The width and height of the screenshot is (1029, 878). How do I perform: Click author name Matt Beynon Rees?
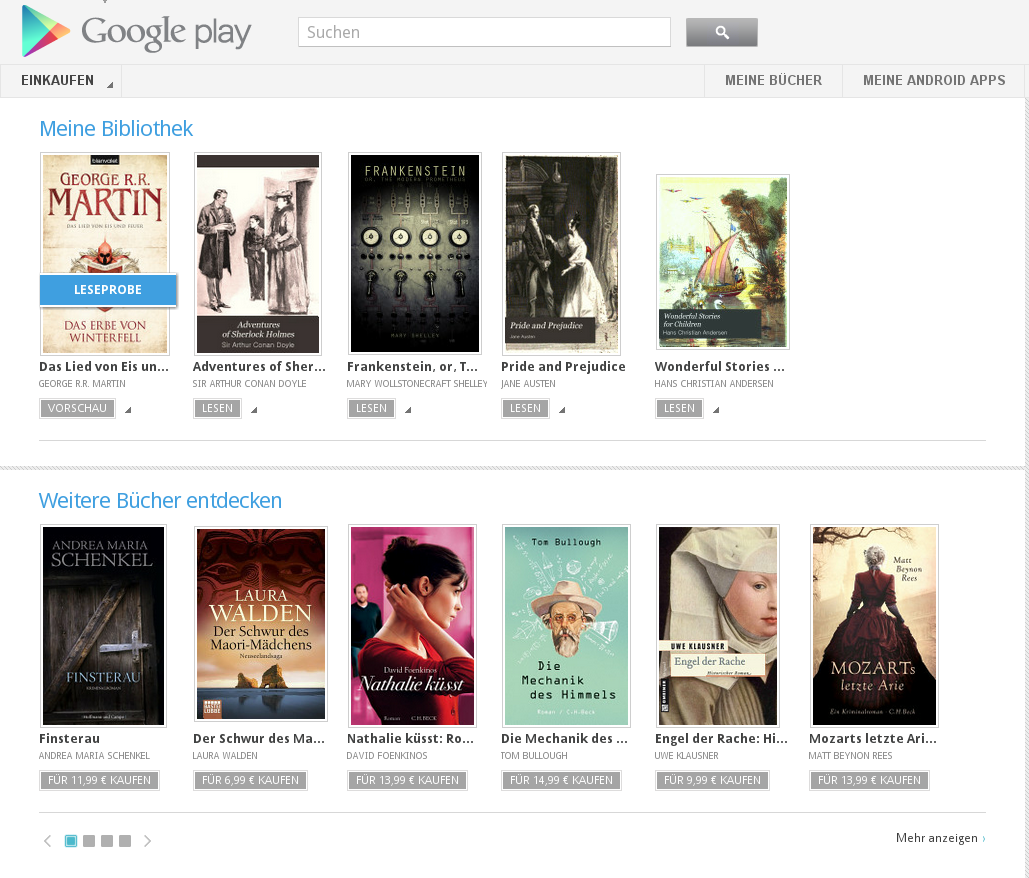850,756
